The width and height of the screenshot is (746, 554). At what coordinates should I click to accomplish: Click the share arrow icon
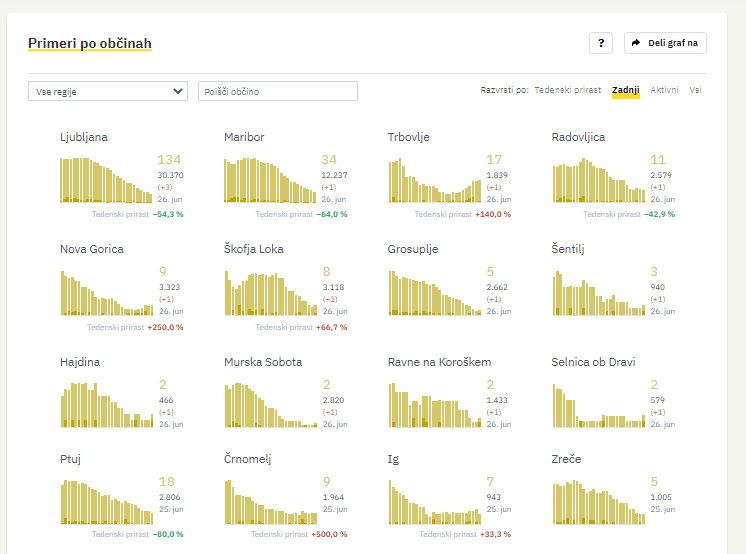tap(636, 43)
